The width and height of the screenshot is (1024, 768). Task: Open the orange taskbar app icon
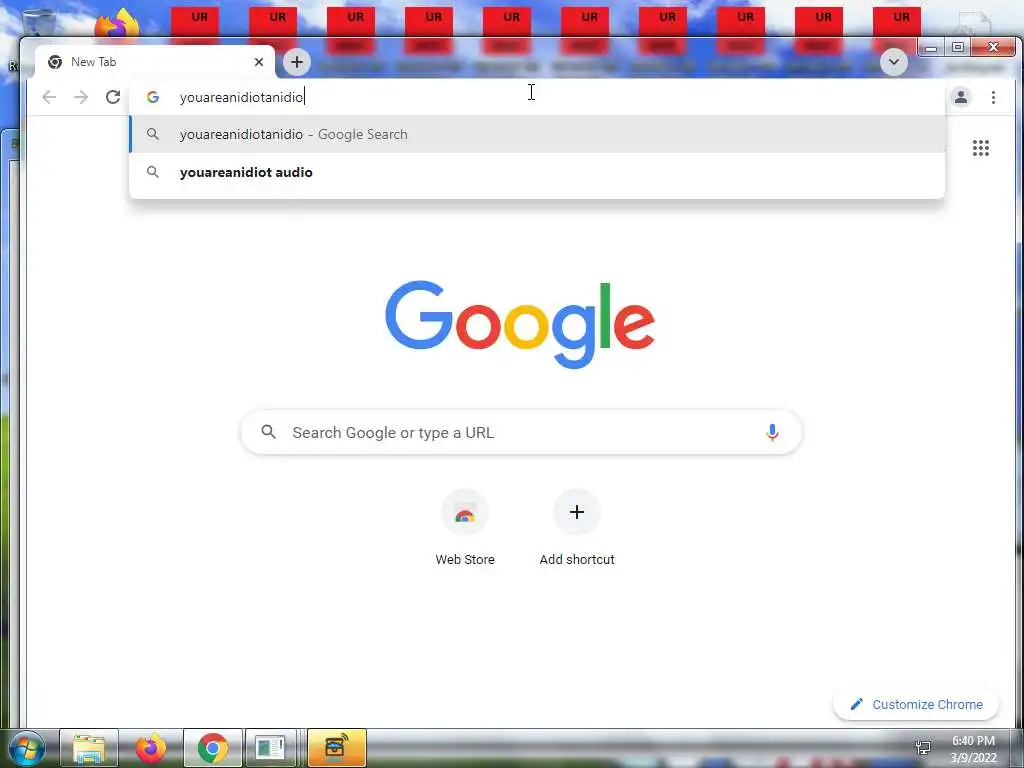pyautogui.click(x=337, y=748)
